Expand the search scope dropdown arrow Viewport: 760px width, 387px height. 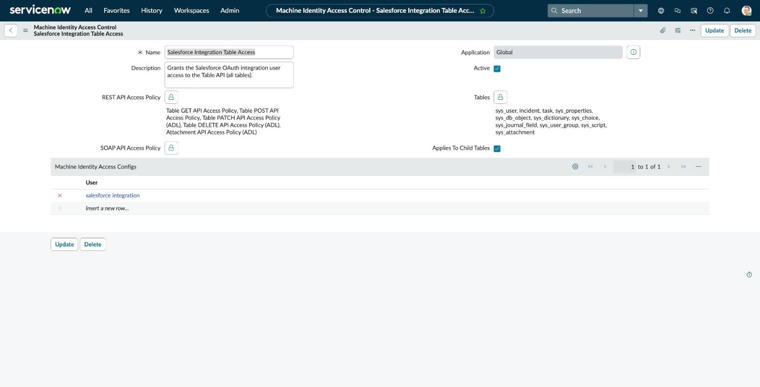point(640,11)
